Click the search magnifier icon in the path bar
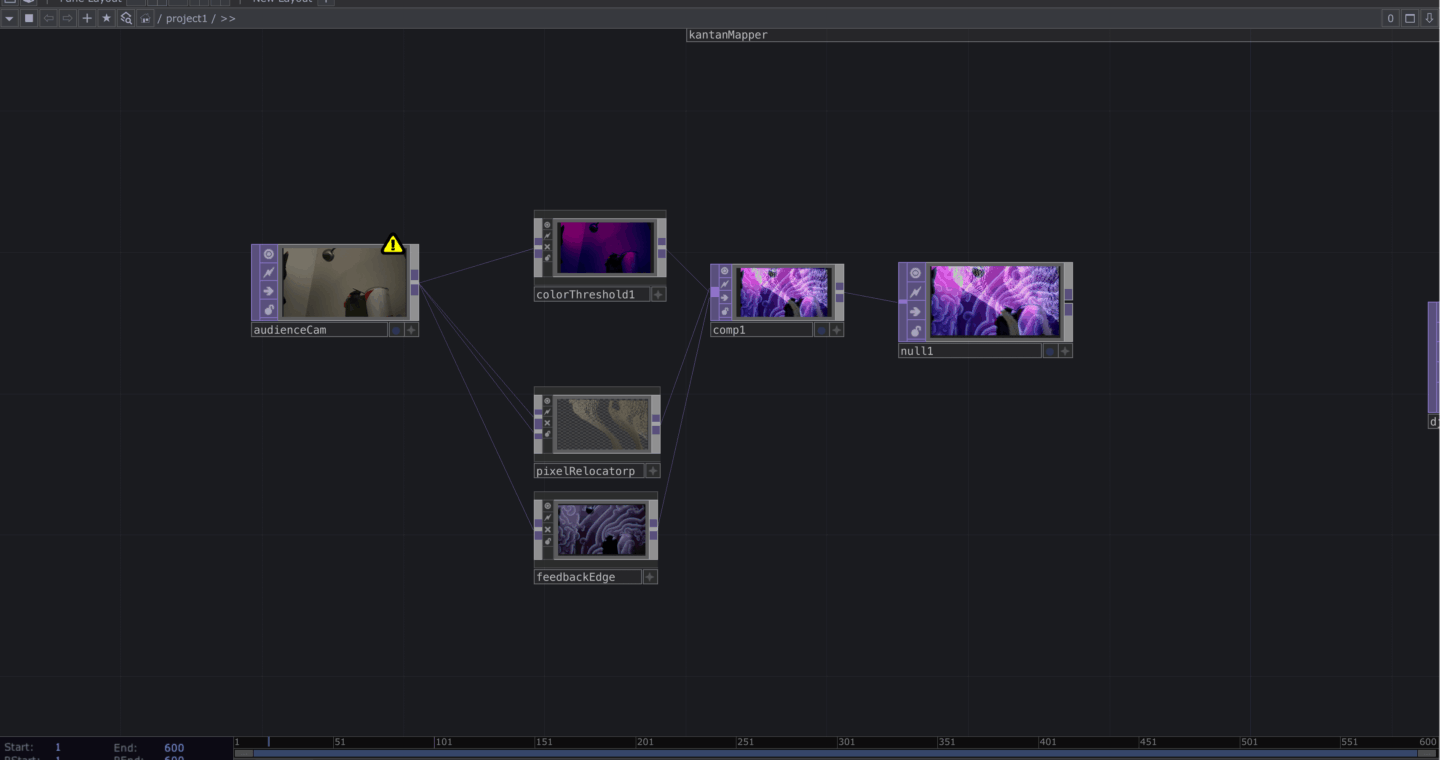The width and height of the screenshot is (1440, 760). click(x=126, y=18)
